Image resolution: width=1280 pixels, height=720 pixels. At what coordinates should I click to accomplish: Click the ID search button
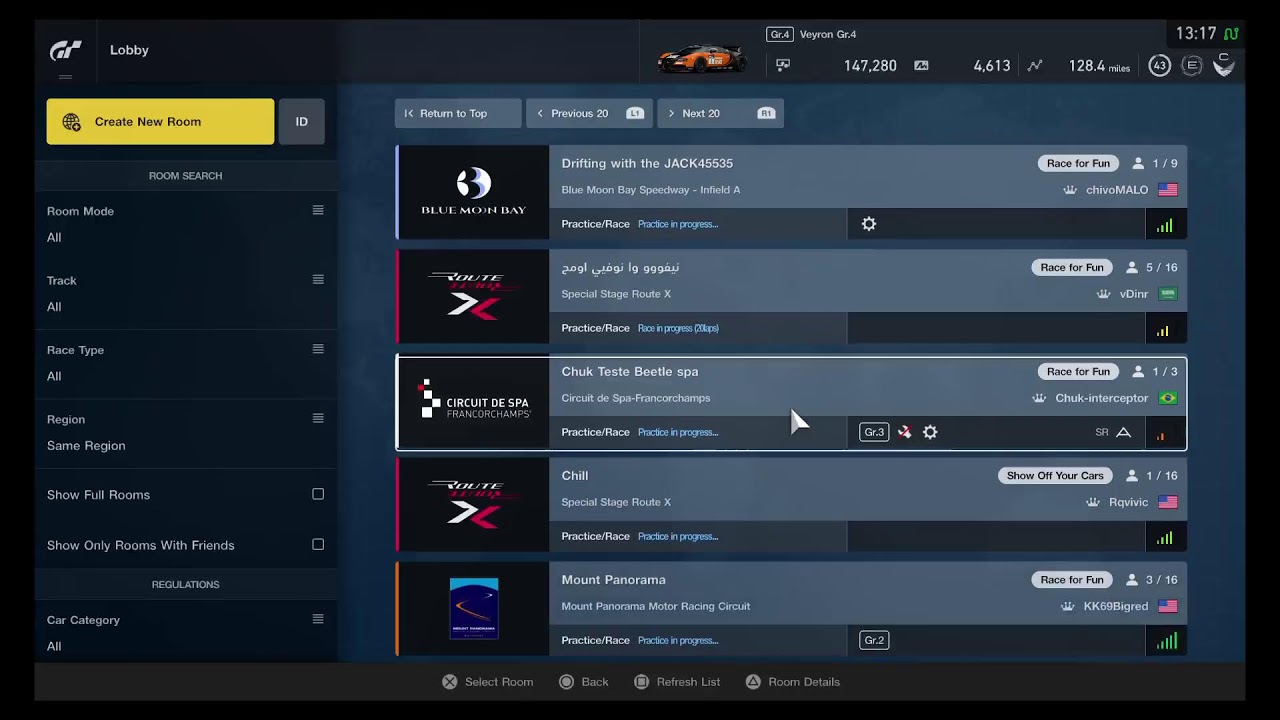pos(301,121)
